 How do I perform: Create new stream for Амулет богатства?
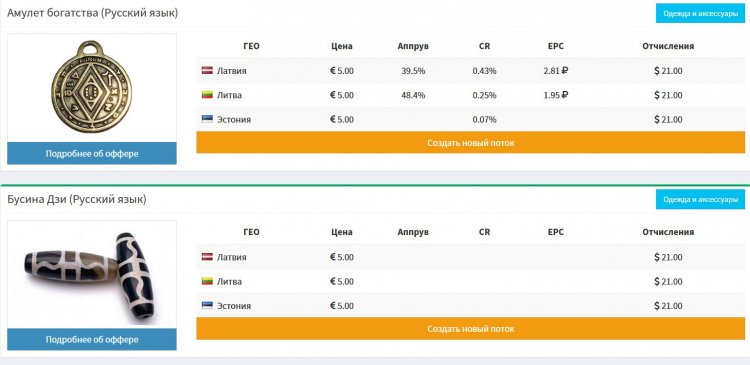pyautogui.click(x=470, y=143)
